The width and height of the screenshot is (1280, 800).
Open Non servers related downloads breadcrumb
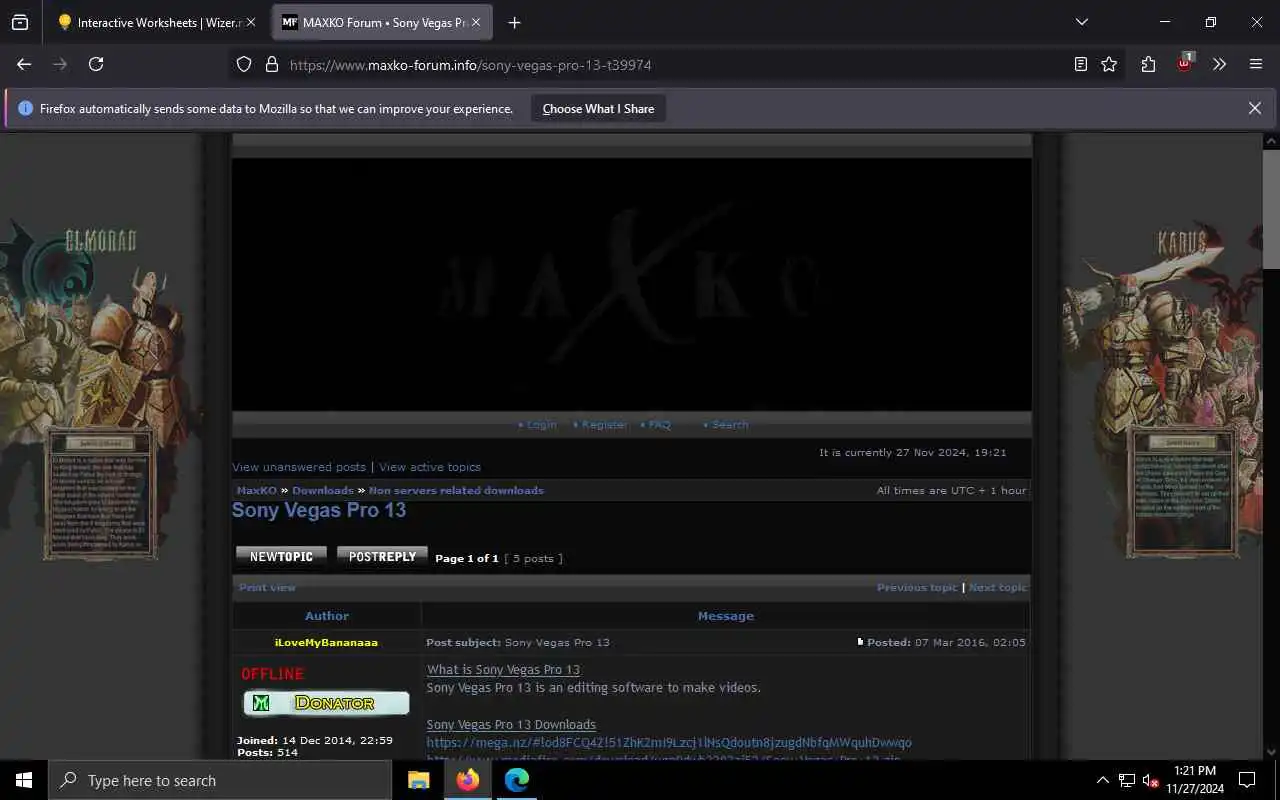456,491
